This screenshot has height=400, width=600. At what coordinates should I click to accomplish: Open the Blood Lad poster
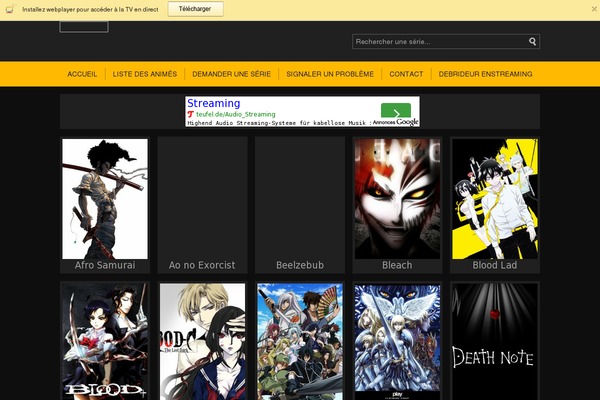pyautogui.click(x=495, y=199)
